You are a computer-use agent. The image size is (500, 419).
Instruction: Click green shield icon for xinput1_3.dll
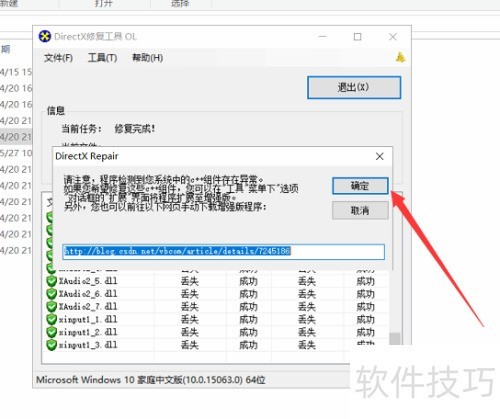(52, 345)
